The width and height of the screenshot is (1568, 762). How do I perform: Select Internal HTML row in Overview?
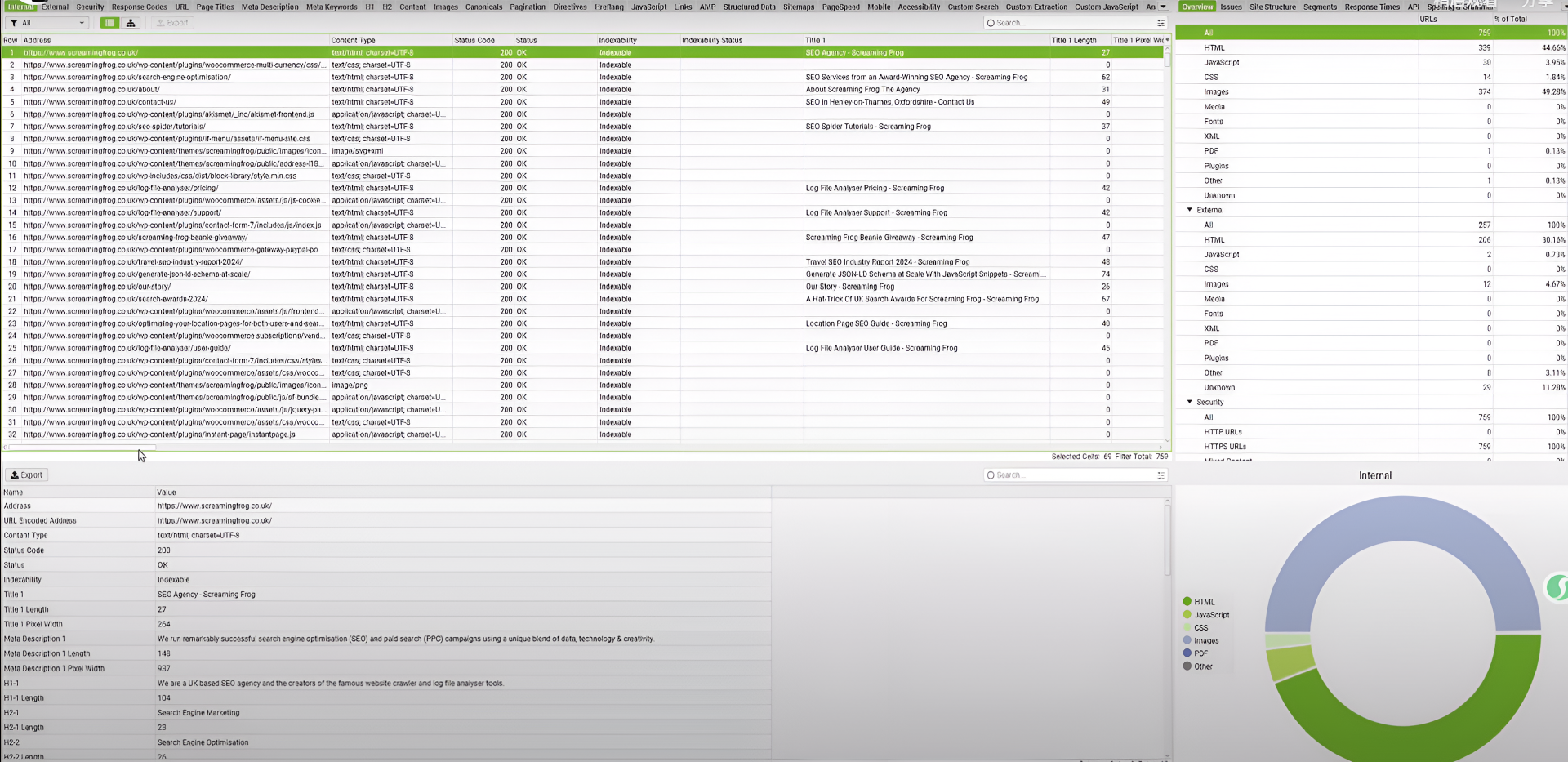(x=1372, y=47)
